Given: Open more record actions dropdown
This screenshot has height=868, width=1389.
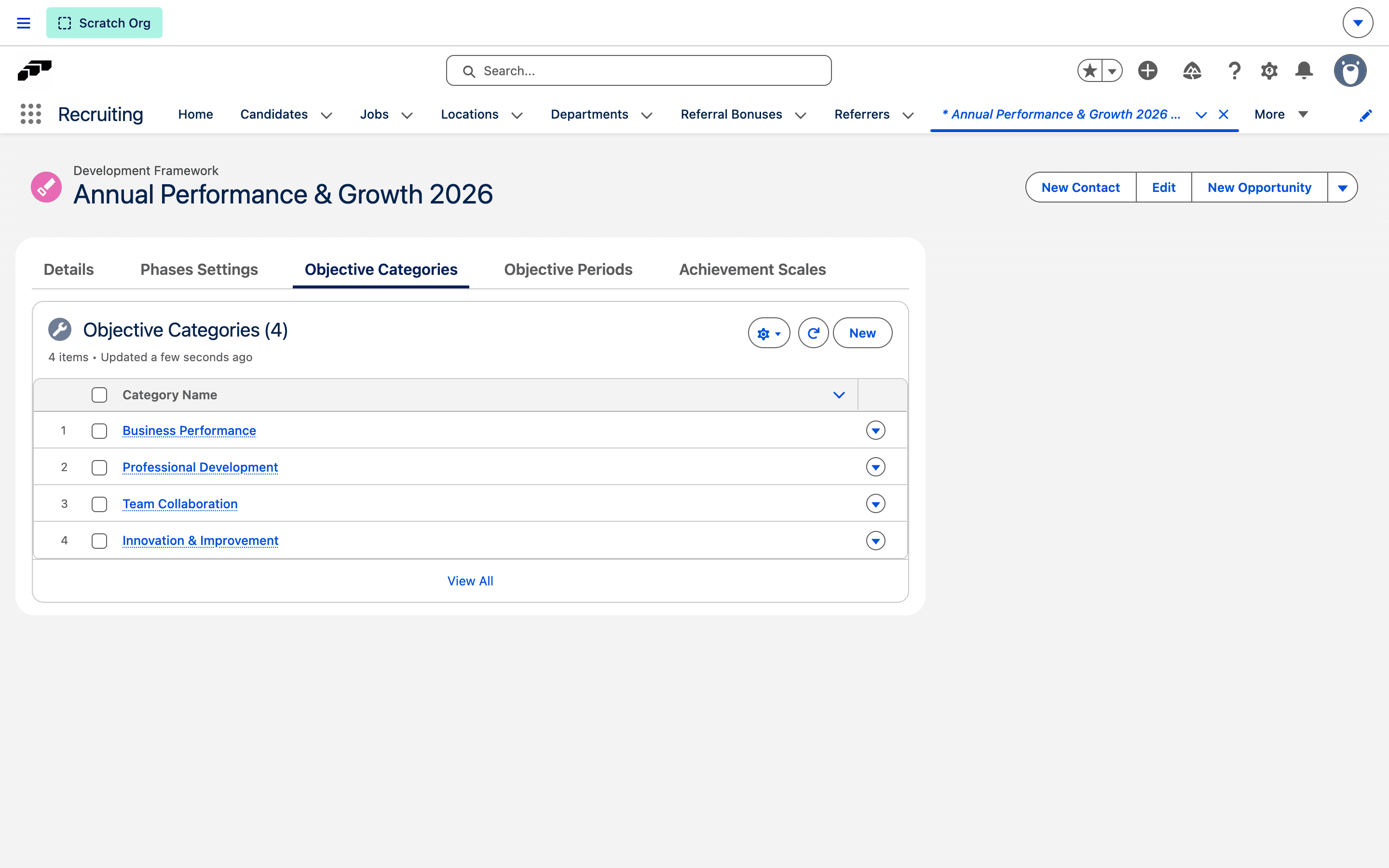Looking at the screenshot, I should coord(1343,187).
